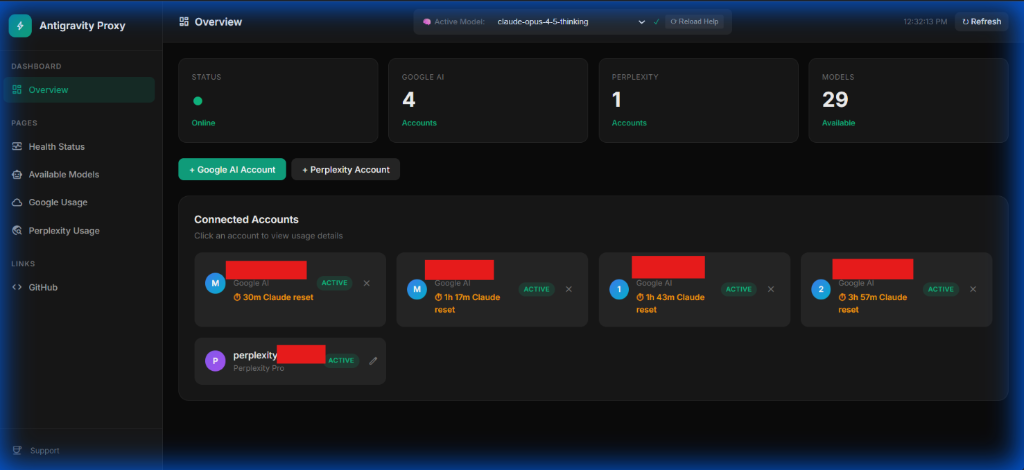The image size is (1024, 470).
Task: Remove the account with 3h 57m Claude reset
Action: click(973, 289)
